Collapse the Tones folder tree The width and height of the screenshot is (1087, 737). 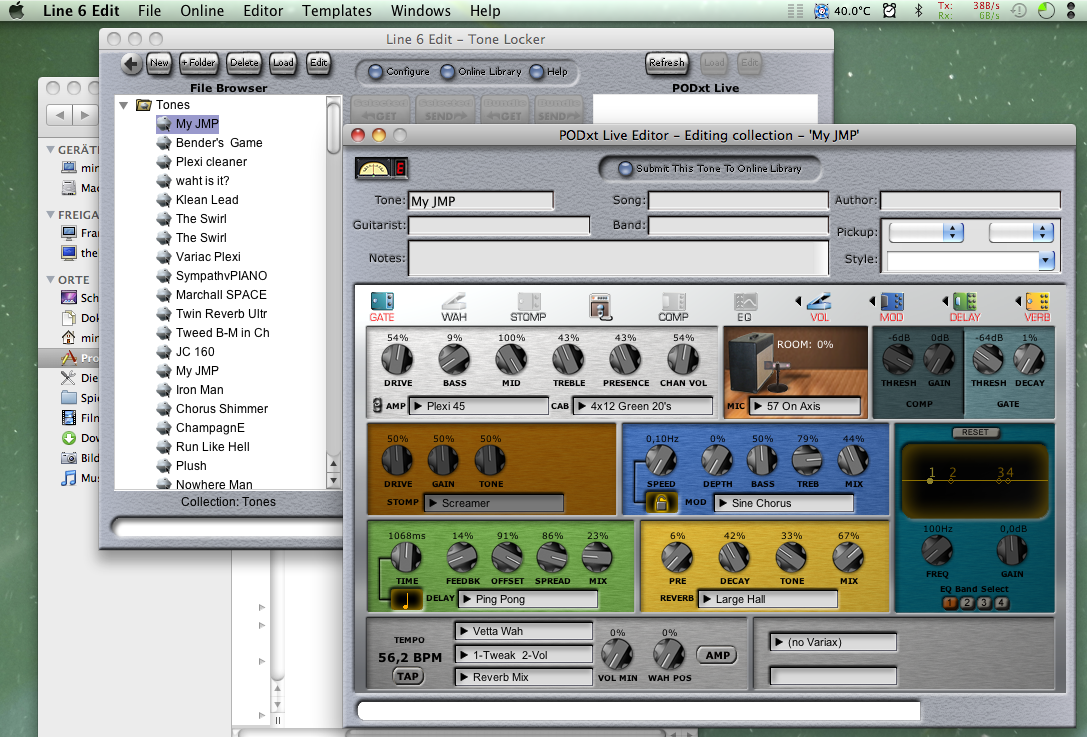pos(124,105)
